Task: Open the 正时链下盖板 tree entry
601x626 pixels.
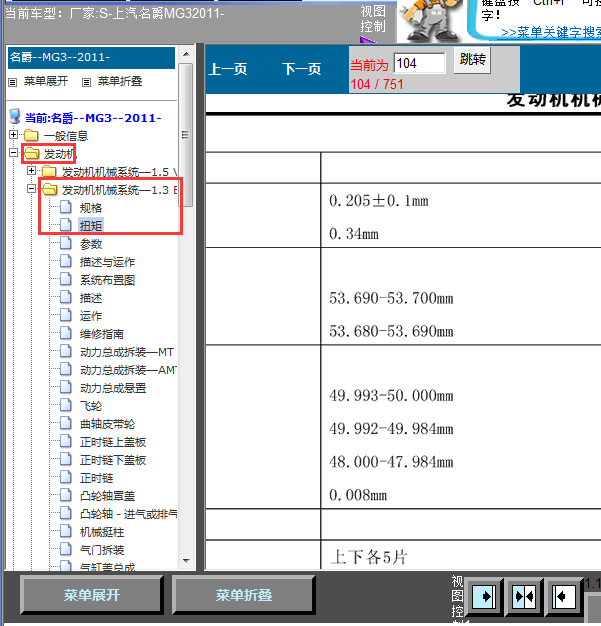Action: [113, 460]
